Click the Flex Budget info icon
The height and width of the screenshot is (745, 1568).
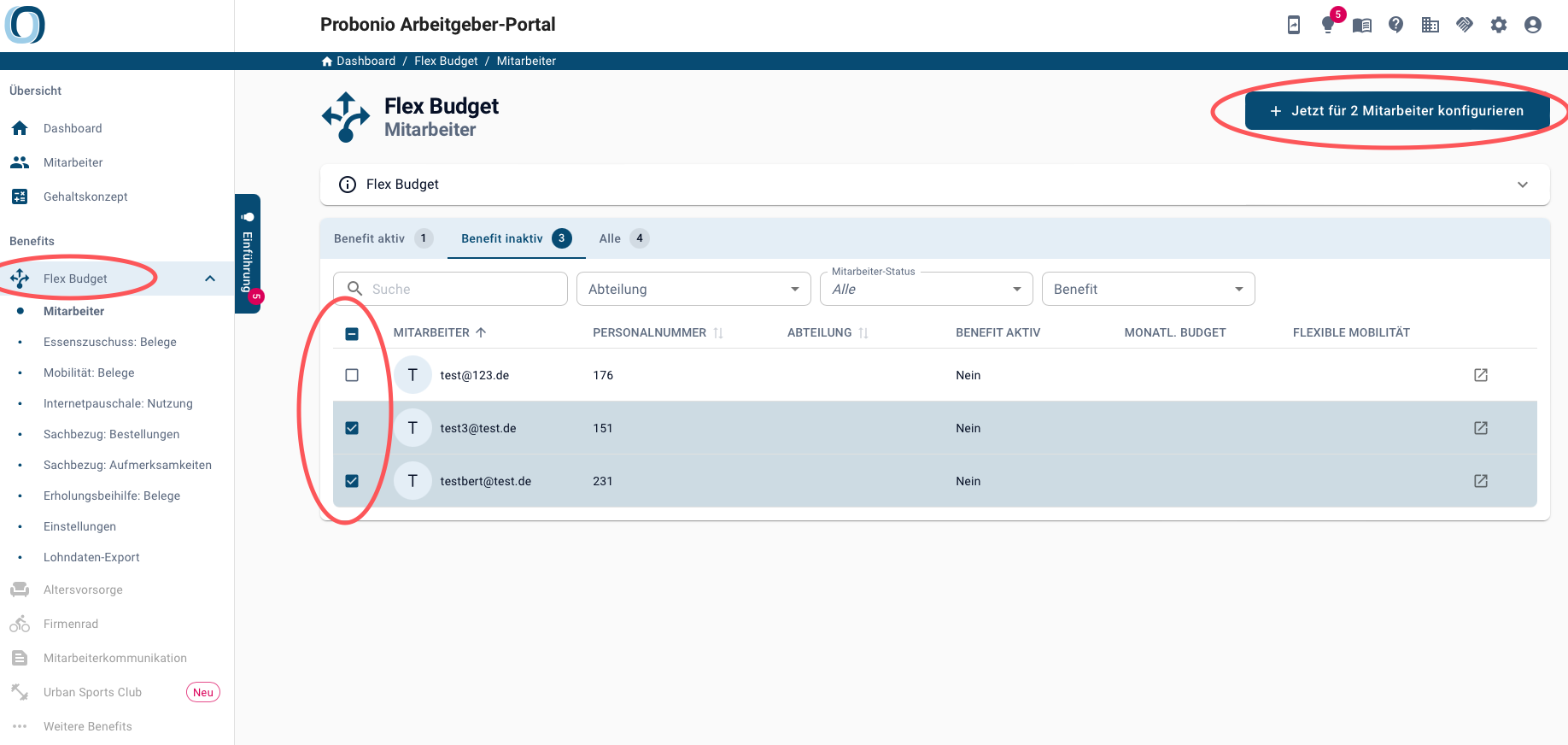click(348, 185)
